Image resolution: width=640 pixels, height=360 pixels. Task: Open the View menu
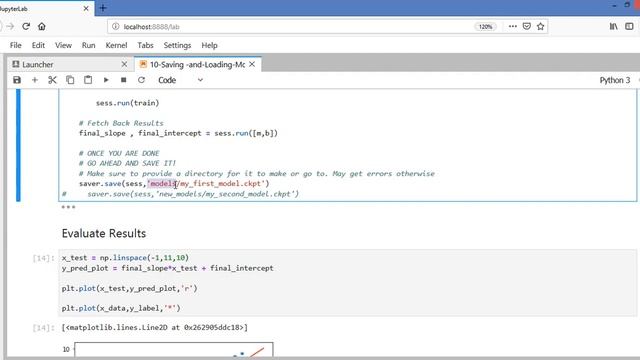pyautogui.click(x=63, y=45)
